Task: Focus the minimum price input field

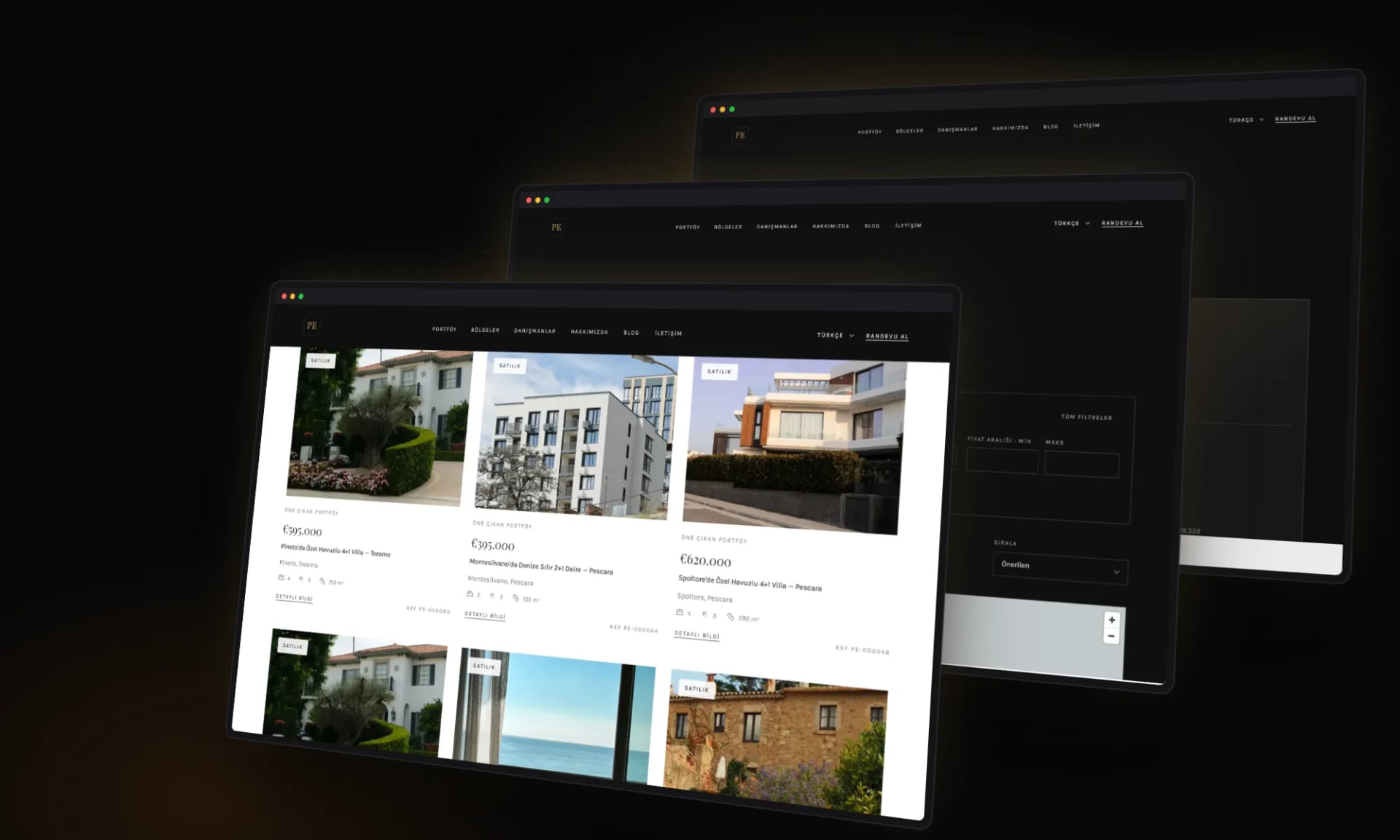Action: [1002, 462]
